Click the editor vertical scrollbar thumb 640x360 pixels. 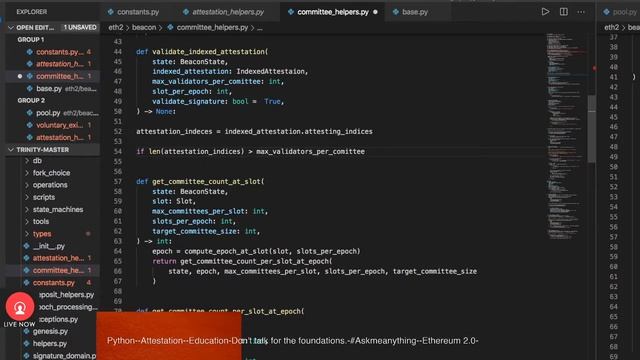(x=591, y=129)
